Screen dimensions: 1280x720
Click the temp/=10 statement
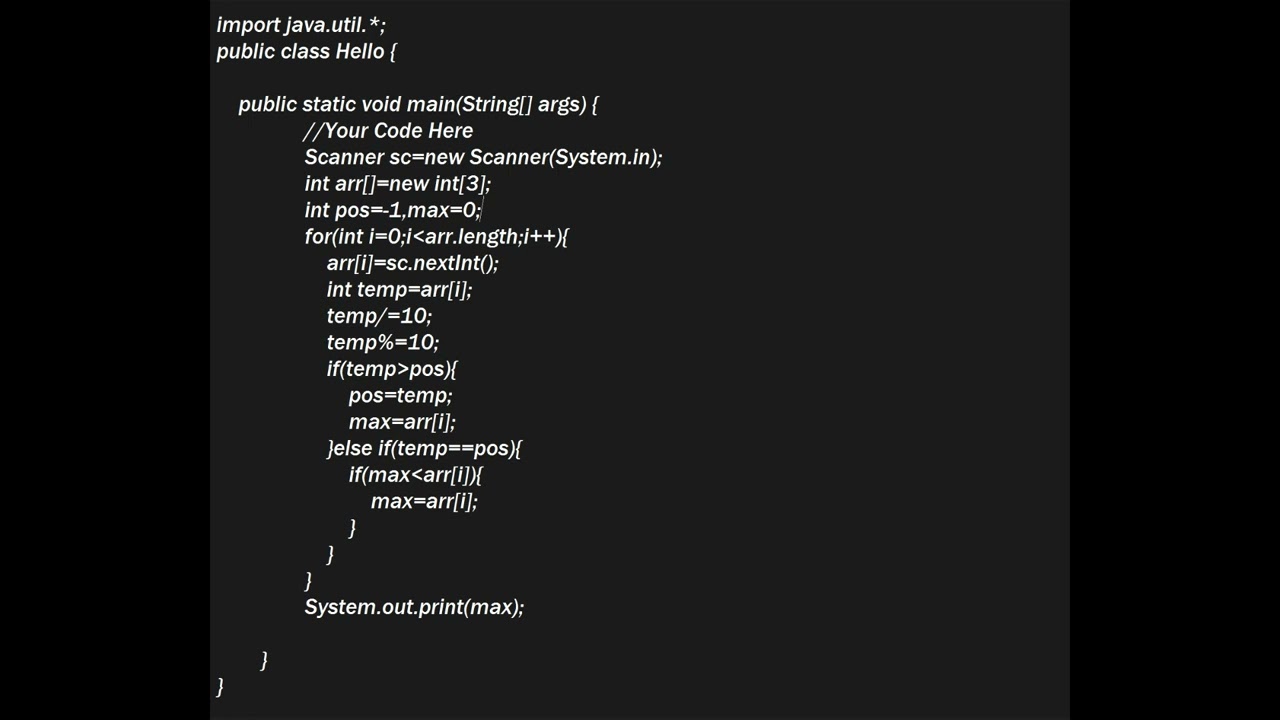click(x=379, y=317)
